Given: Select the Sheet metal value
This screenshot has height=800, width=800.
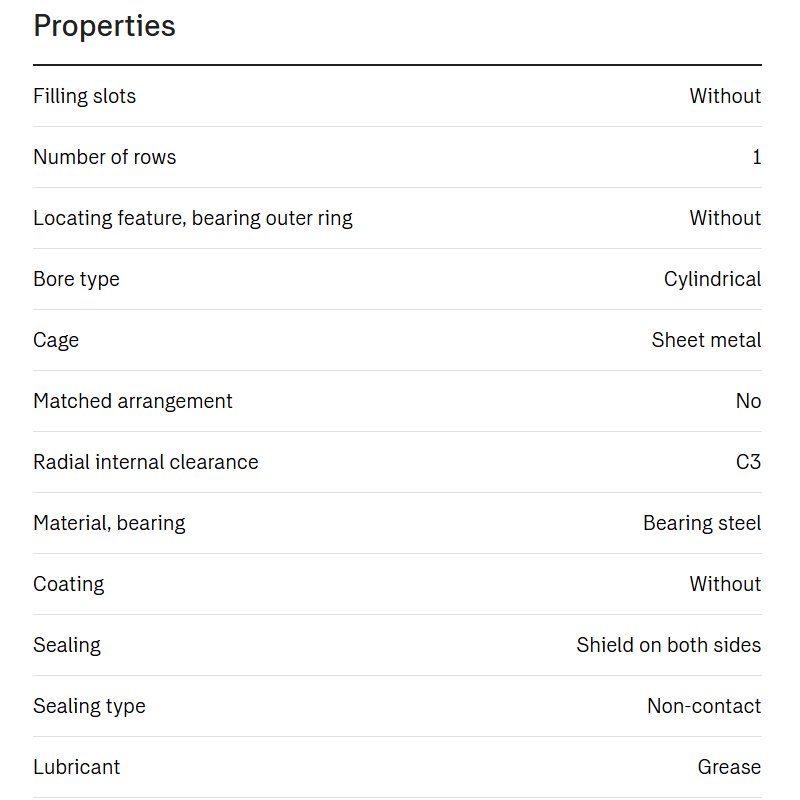Looking at the screenshot, I should (x=706, y=340).
